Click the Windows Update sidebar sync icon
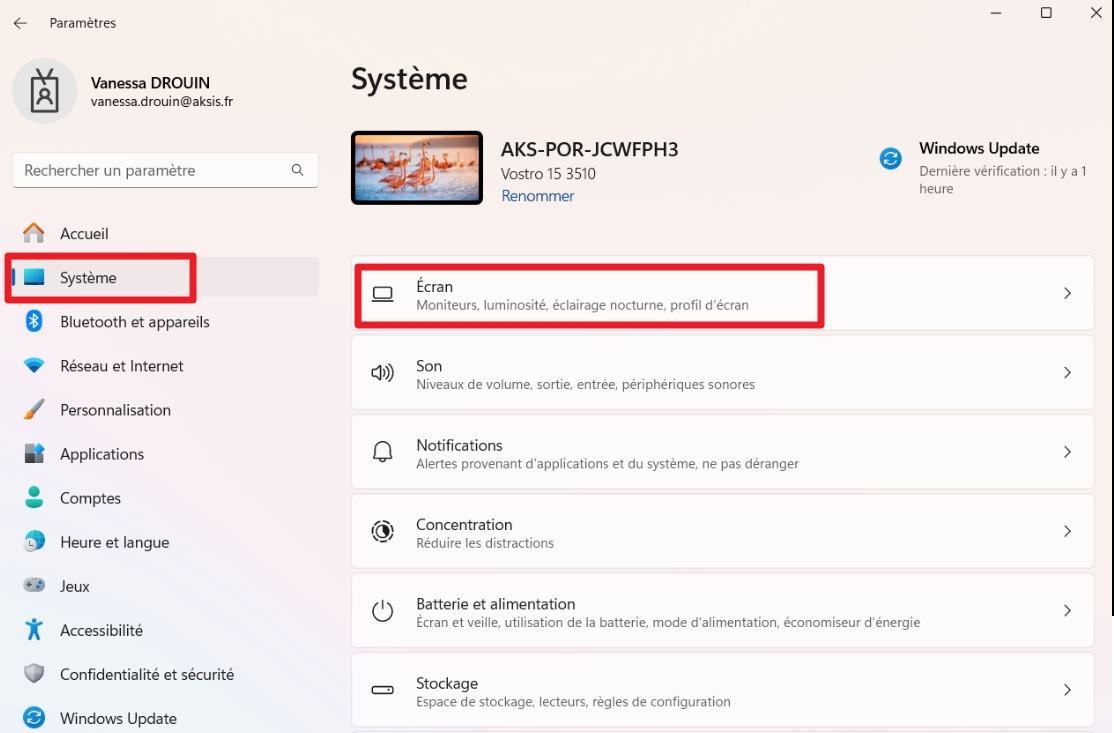Viewport: 1114px width, 733px height. coord(33,717)
